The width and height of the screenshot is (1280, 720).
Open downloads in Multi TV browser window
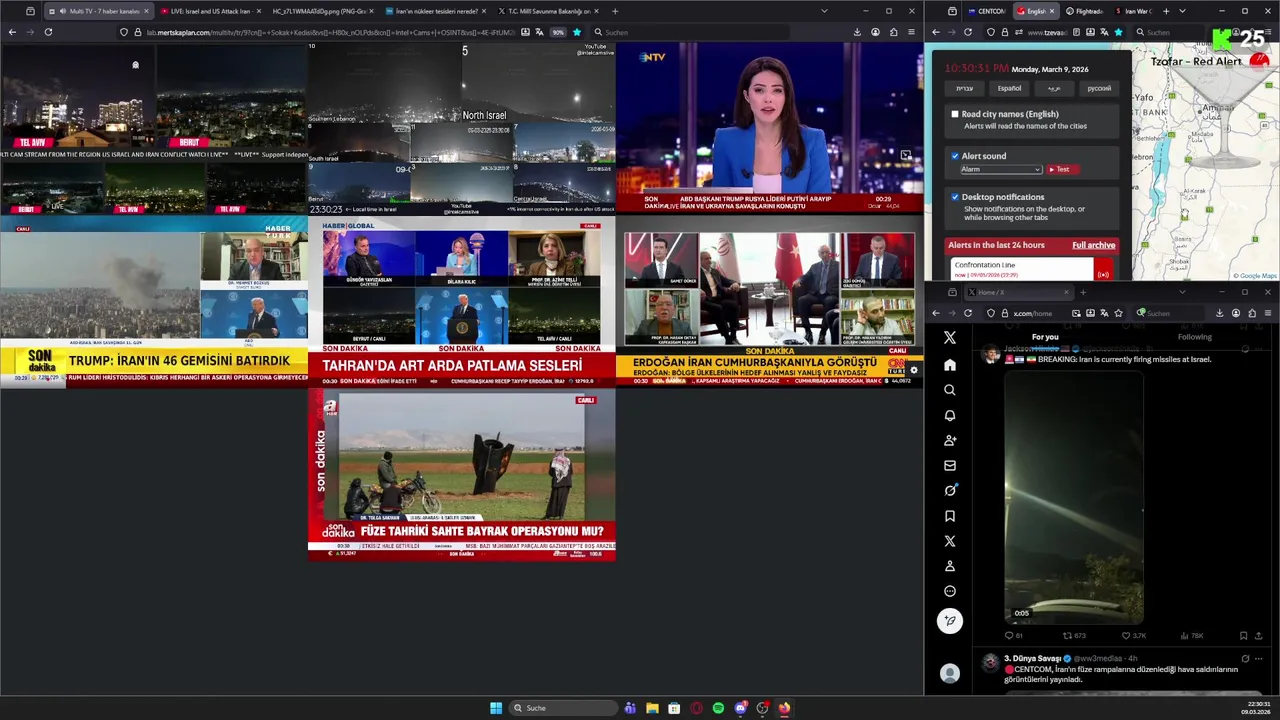[857, 32]
